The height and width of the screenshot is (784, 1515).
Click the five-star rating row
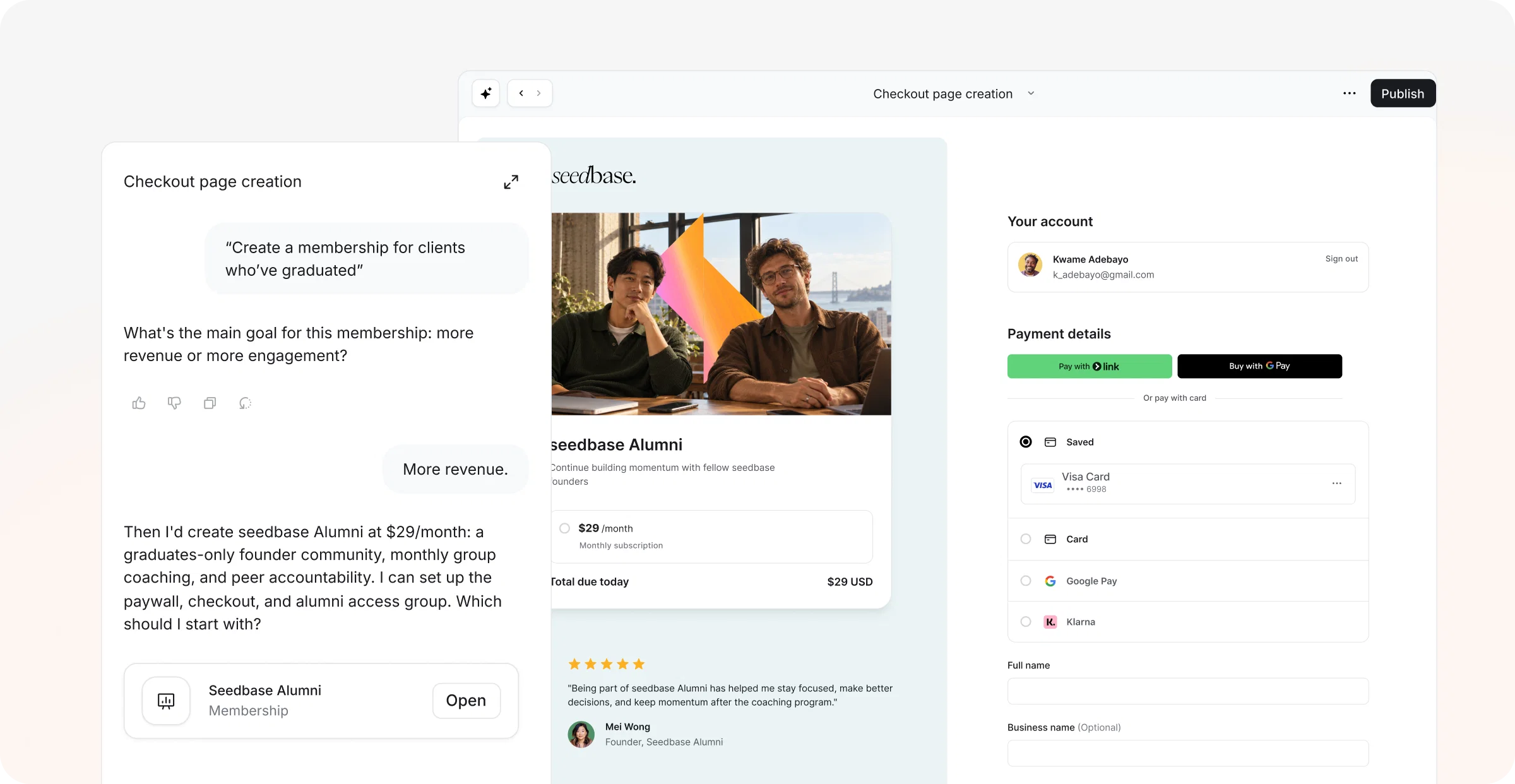tap(607, 664)
